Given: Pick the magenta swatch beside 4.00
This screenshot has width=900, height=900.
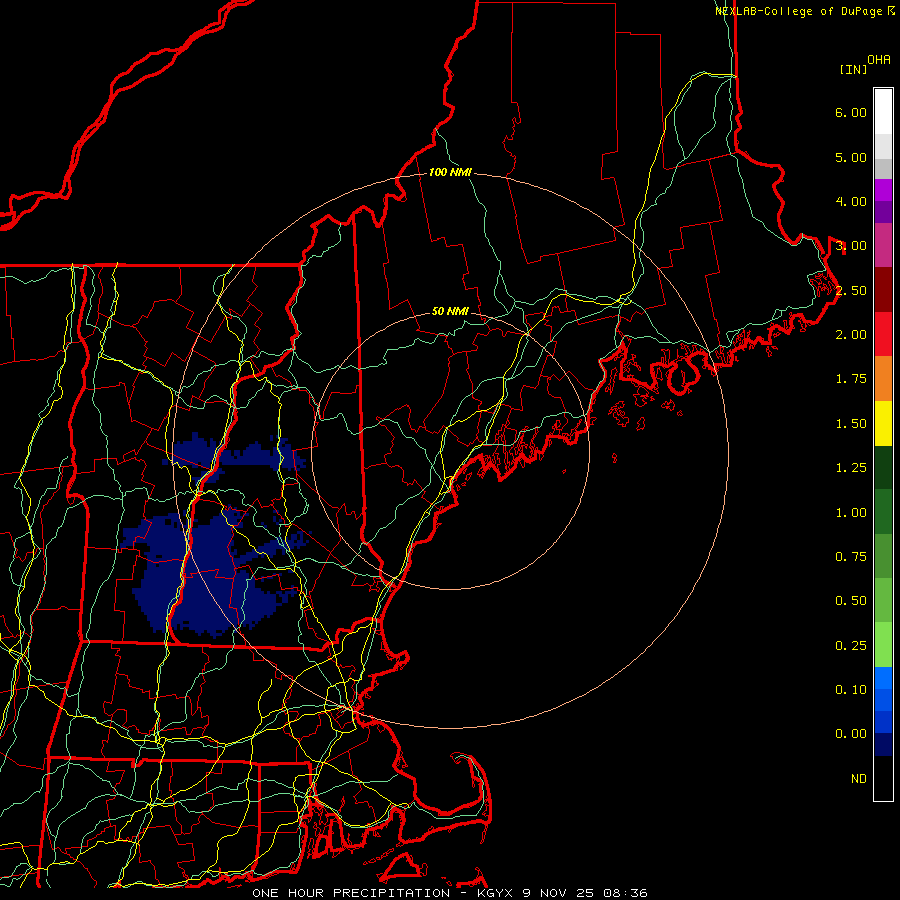Looking at the screenshot, I should tap(883, 190).
